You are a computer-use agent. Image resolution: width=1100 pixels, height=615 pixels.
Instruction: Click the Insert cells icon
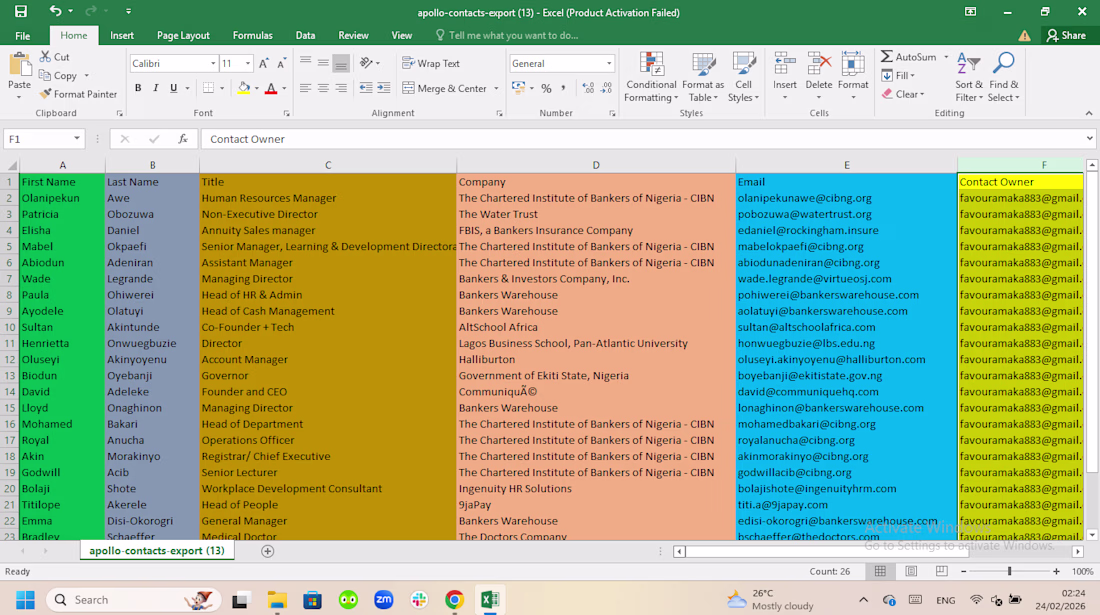(784, 65)
